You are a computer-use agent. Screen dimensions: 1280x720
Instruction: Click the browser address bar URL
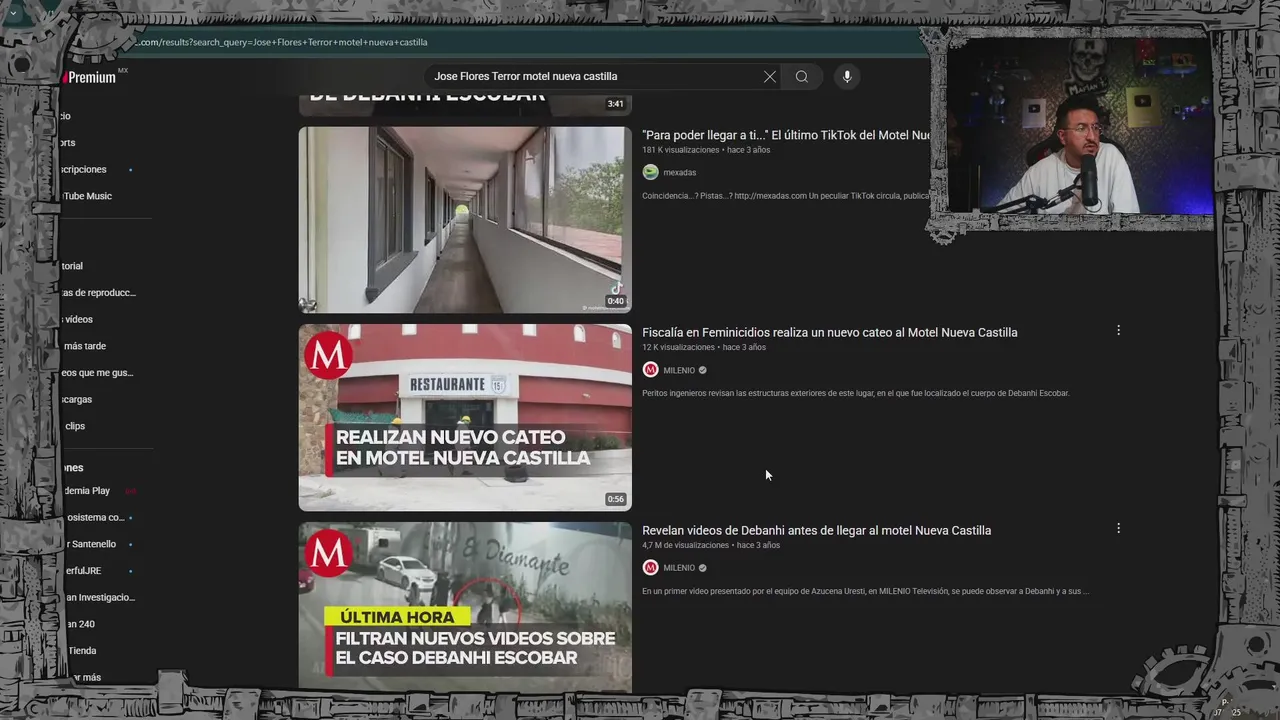click(281, 42)
